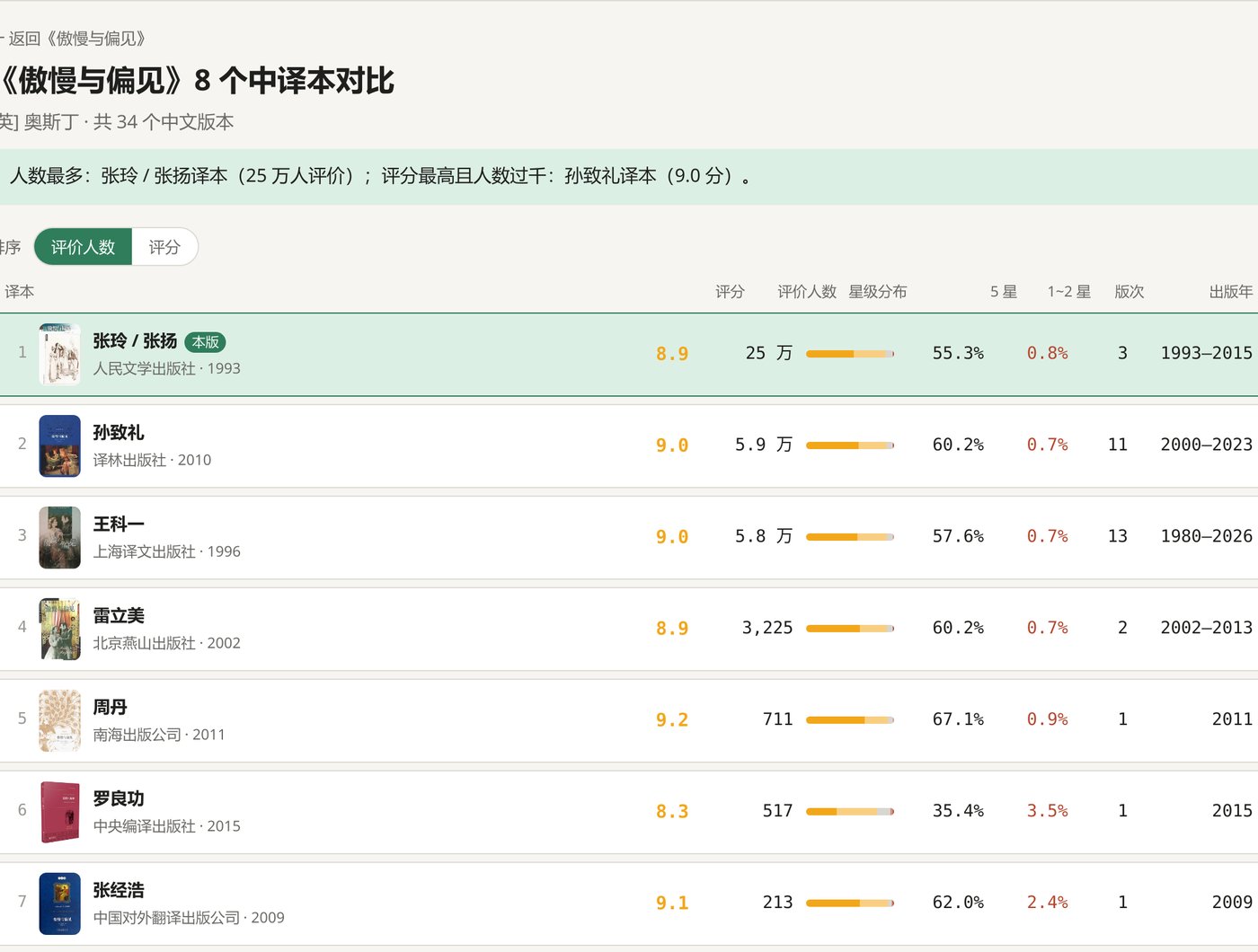Sort by 评价人数
This screenshot has height=952, width=1258.
pyautogui.click(x=83, y=247)
